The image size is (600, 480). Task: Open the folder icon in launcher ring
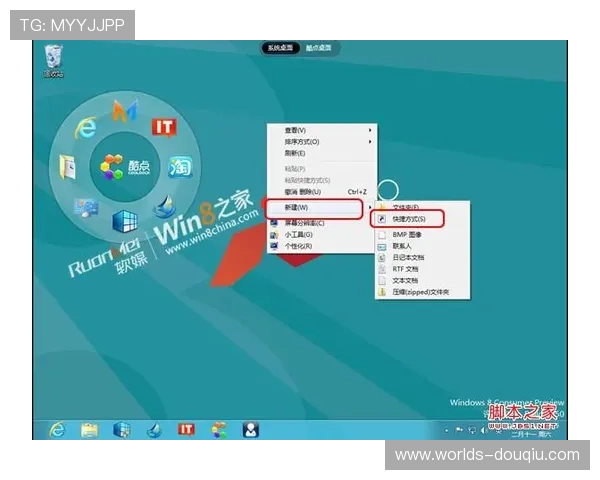69,166
